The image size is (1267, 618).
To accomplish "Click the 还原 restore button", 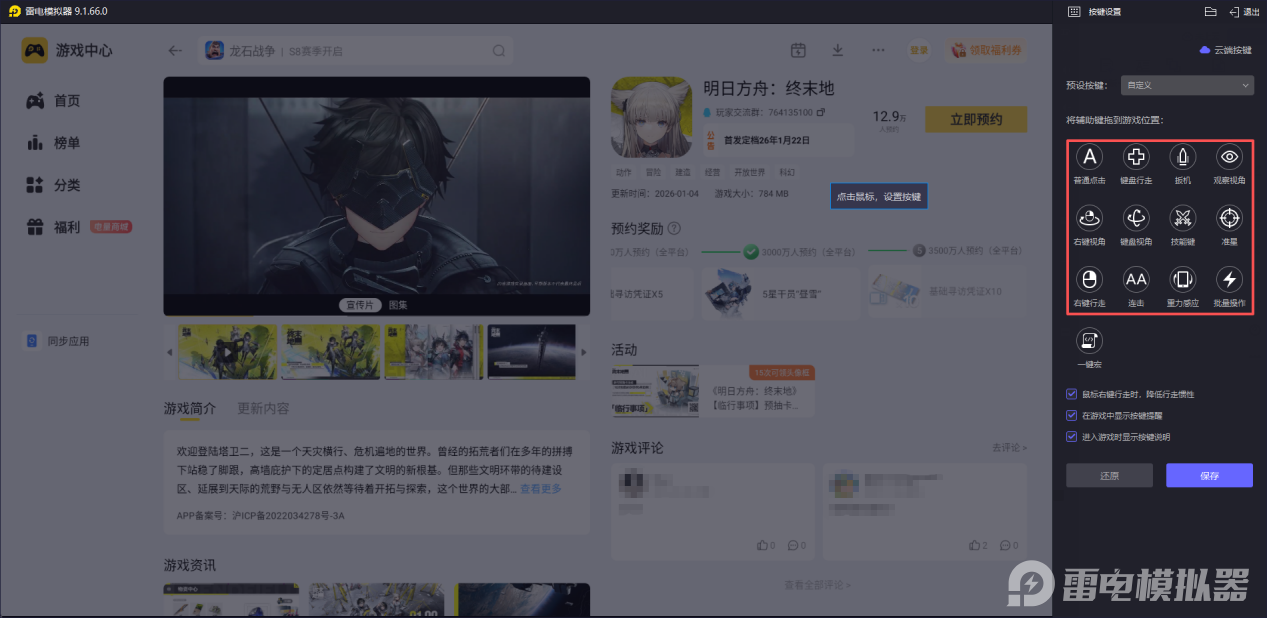I will (x=1109, y=475).
